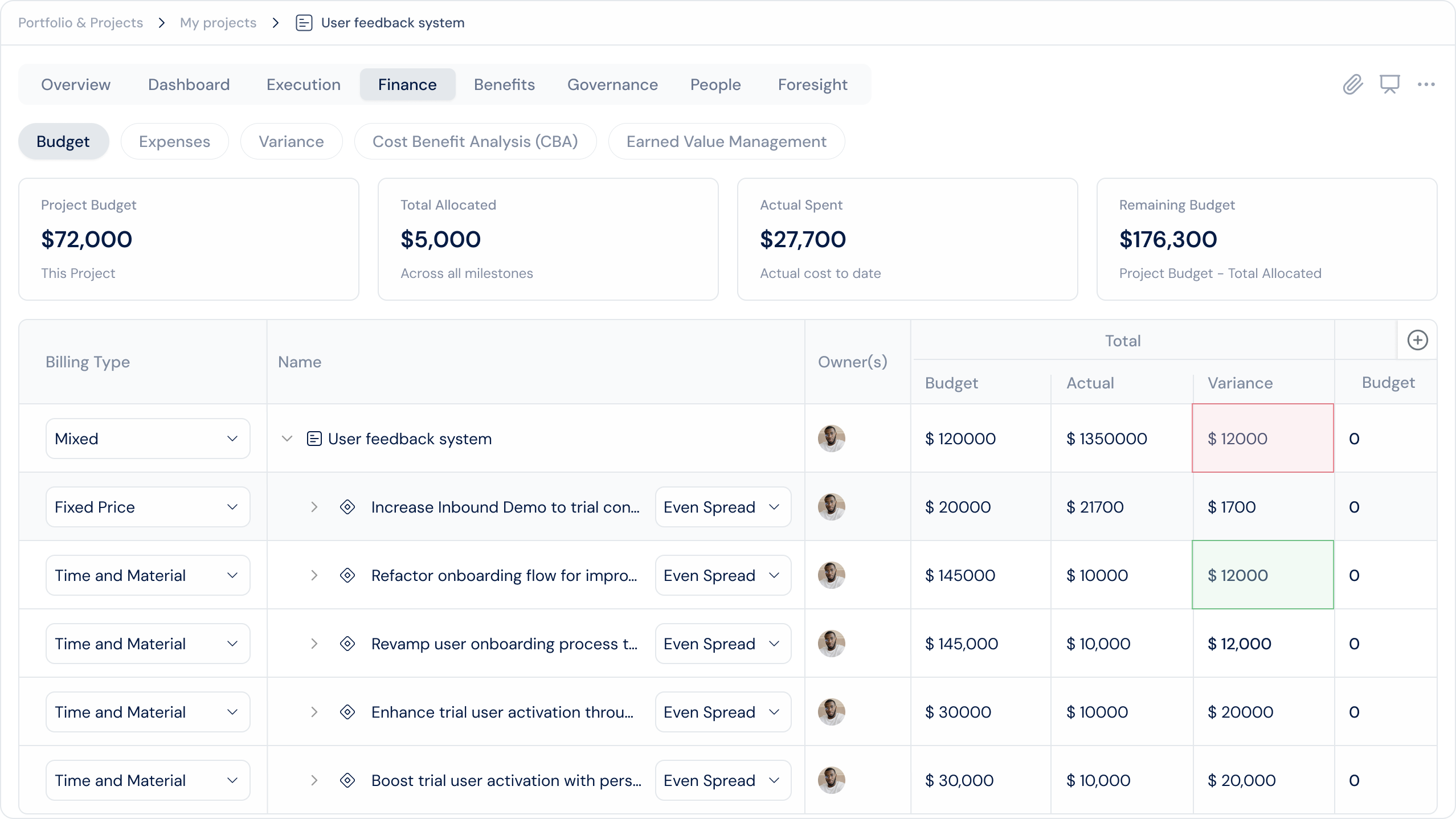Click the plus icon to add column
The width and height of the screenshot is (1456, 819).
[x=1418, y=340]
